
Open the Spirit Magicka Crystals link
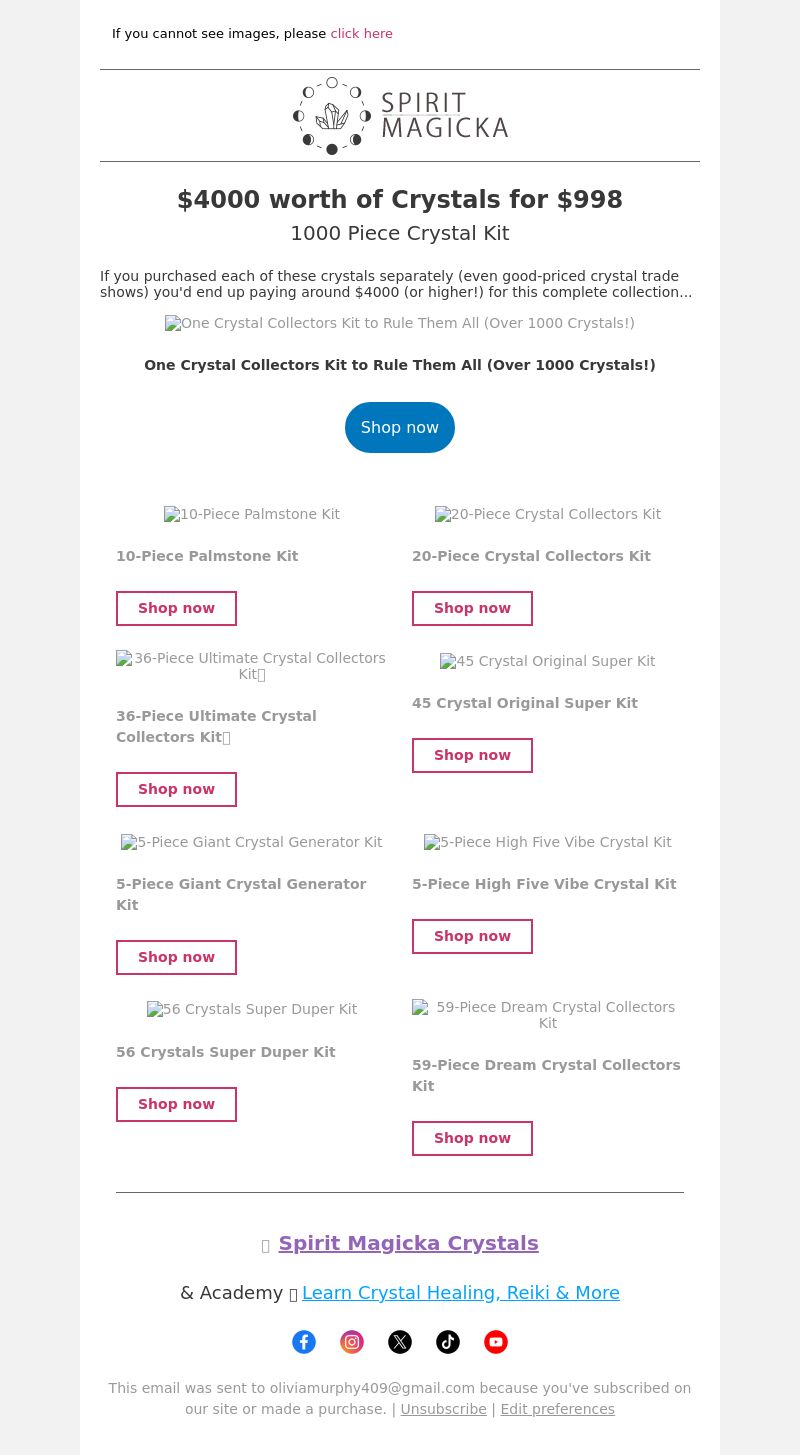click(408, 1243)
